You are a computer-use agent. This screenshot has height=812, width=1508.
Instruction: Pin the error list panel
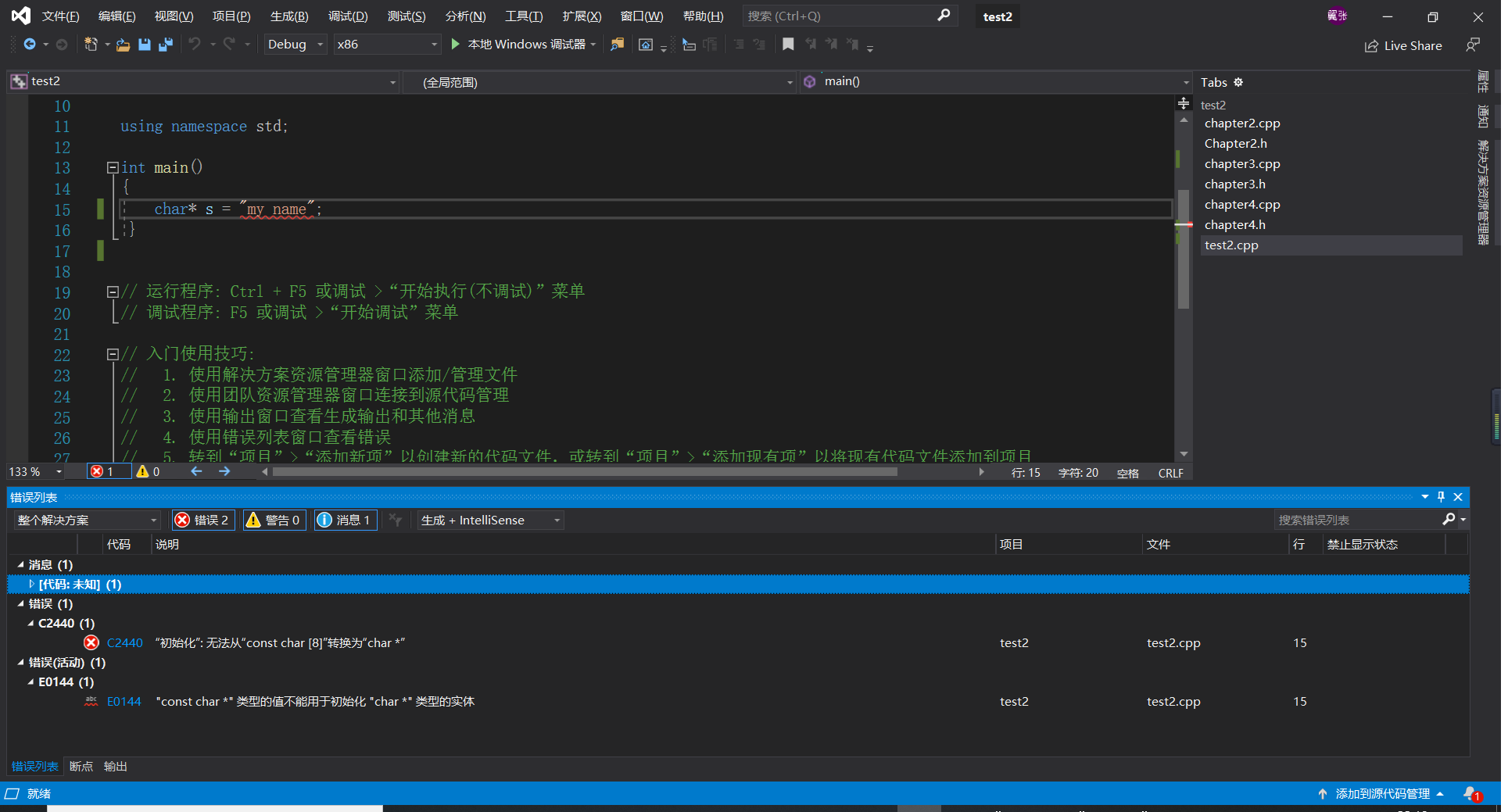pyautogui.click(x=1441, y=497)
